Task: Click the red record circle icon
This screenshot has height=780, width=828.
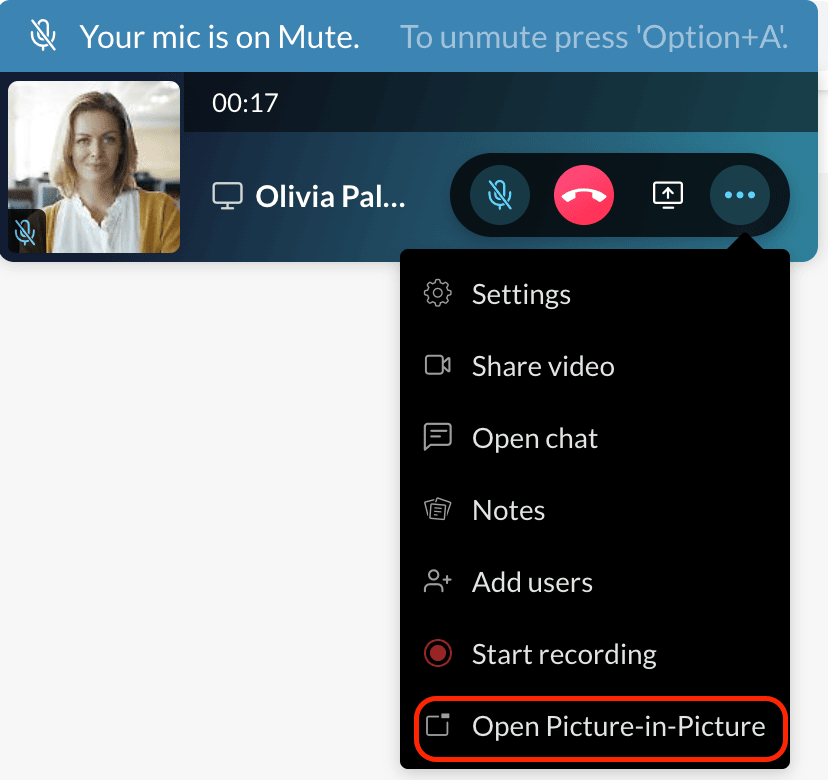Action: [438, 653]
